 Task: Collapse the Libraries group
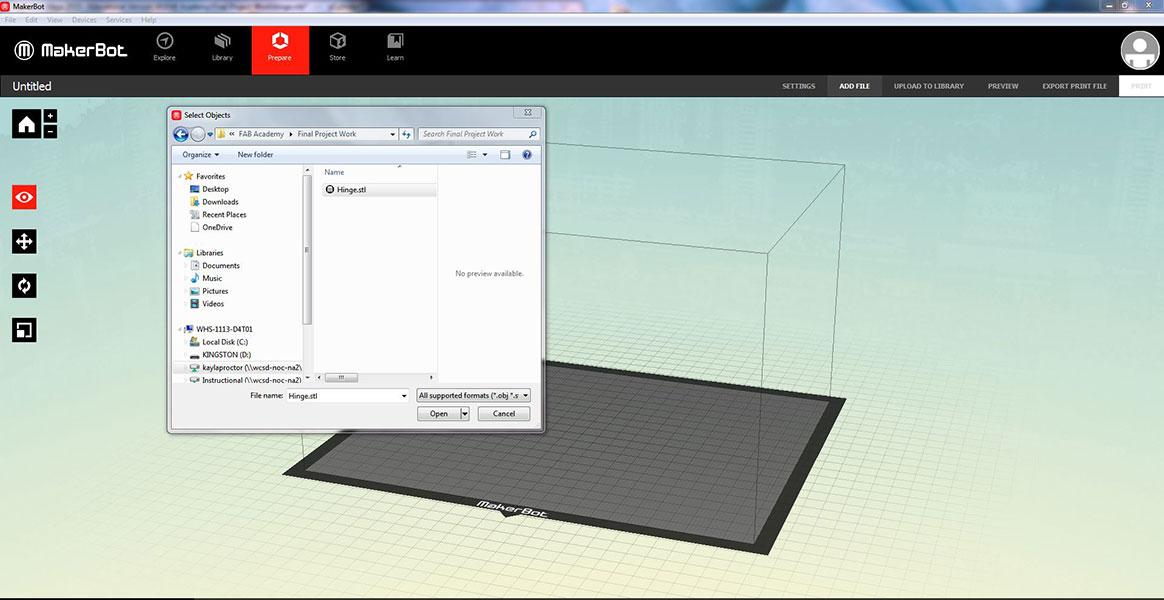(178, 253)
